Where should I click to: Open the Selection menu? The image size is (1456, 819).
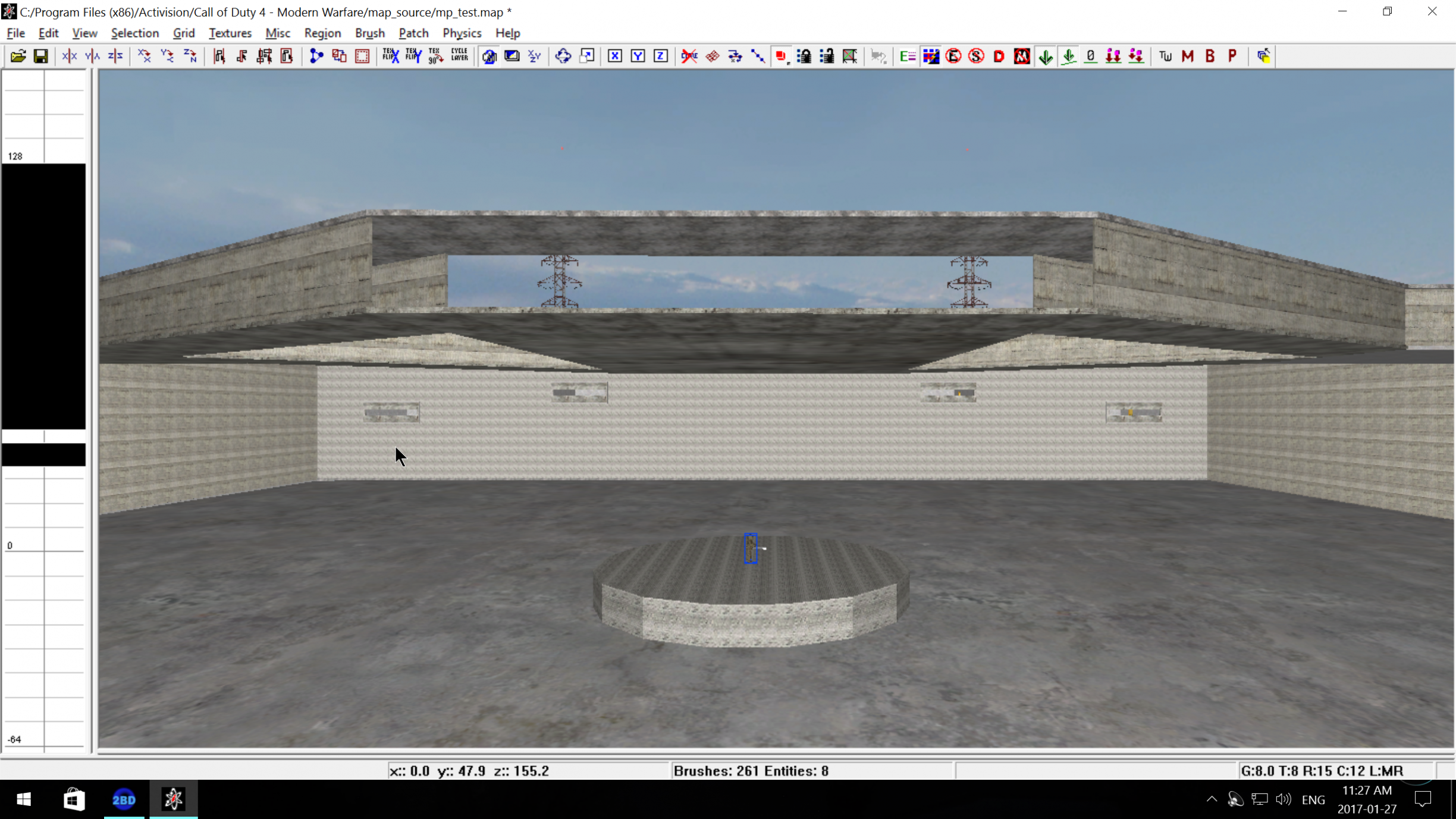click(135, 33)
